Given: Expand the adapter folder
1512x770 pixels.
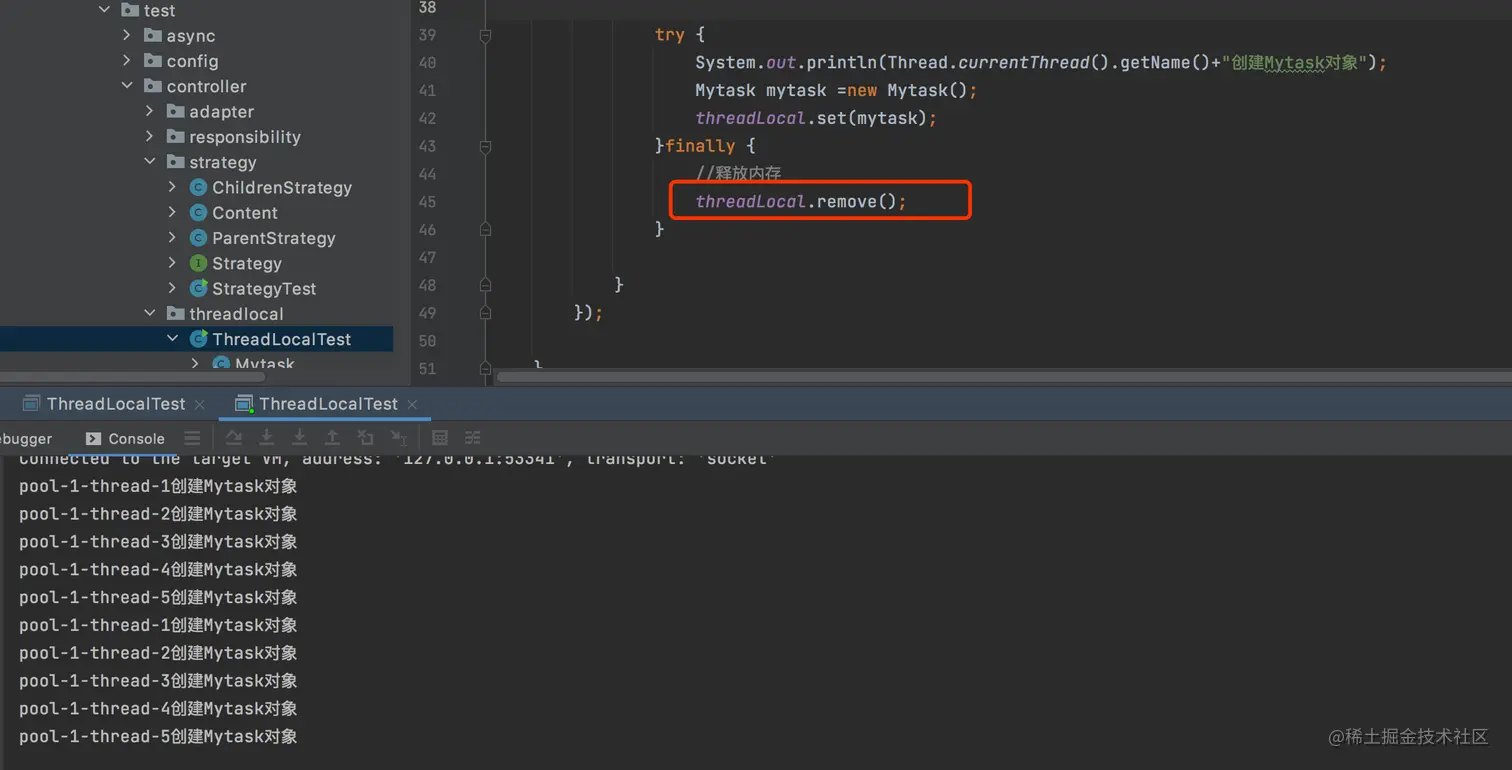Looking at the screenshot, I should click(x=149, y=111).
